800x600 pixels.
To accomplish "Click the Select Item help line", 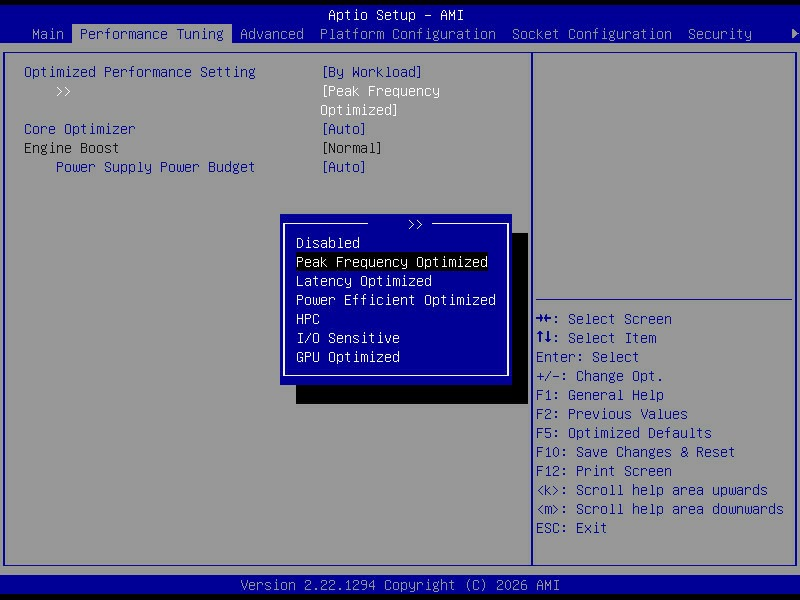I will coord(596,338).
